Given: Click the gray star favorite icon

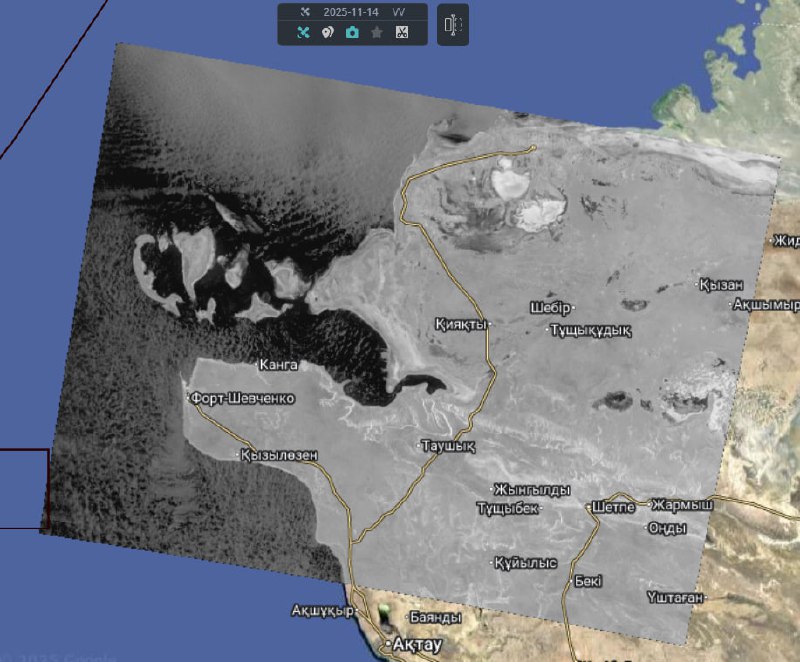Looking at the screenshot, I should click(x=377, y=32).
